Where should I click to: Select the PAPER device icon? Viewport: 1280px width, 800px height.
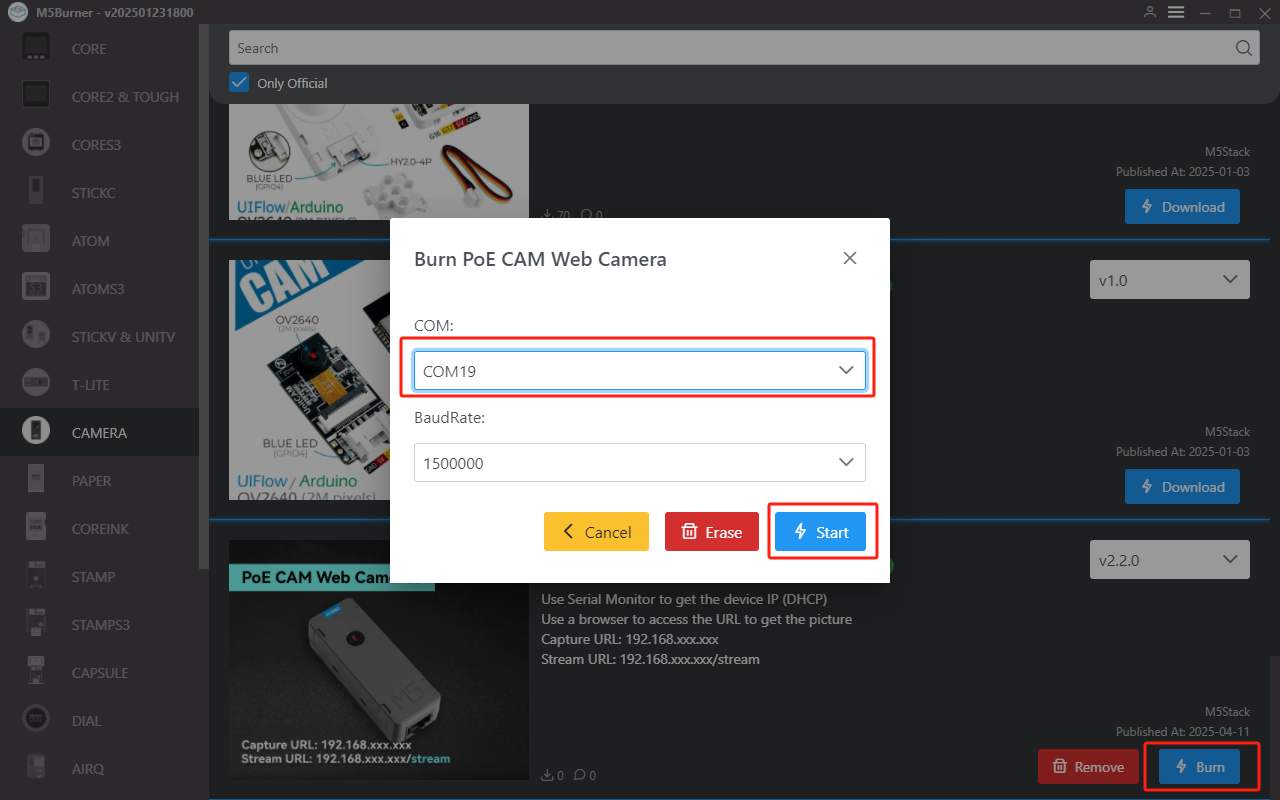36,480
